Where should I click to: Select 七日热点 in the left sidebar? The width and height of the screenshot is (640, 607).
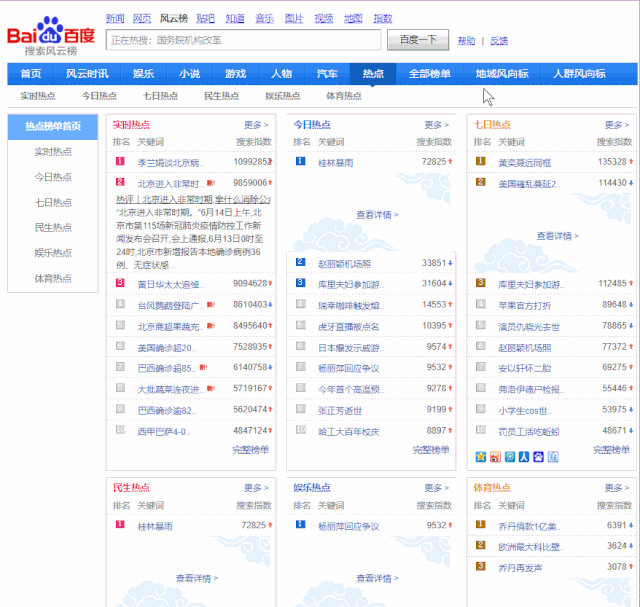click(53, 202)
